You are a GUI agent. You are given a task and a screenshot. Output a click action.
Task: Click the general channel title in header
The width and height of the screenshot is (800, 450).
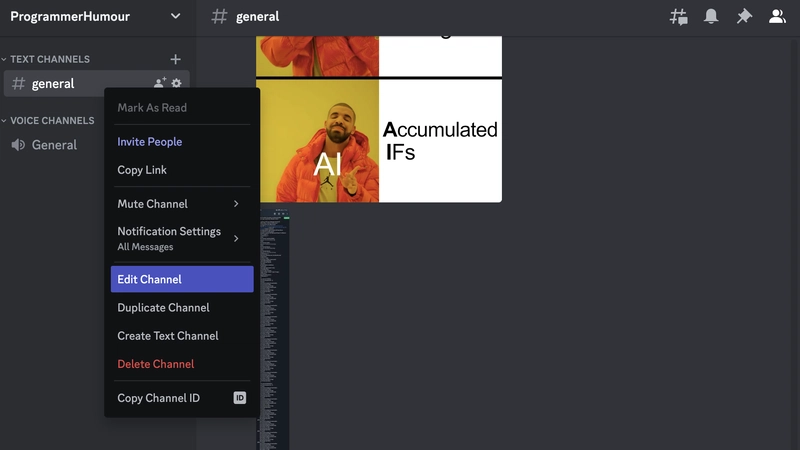[x=257, y=16]
